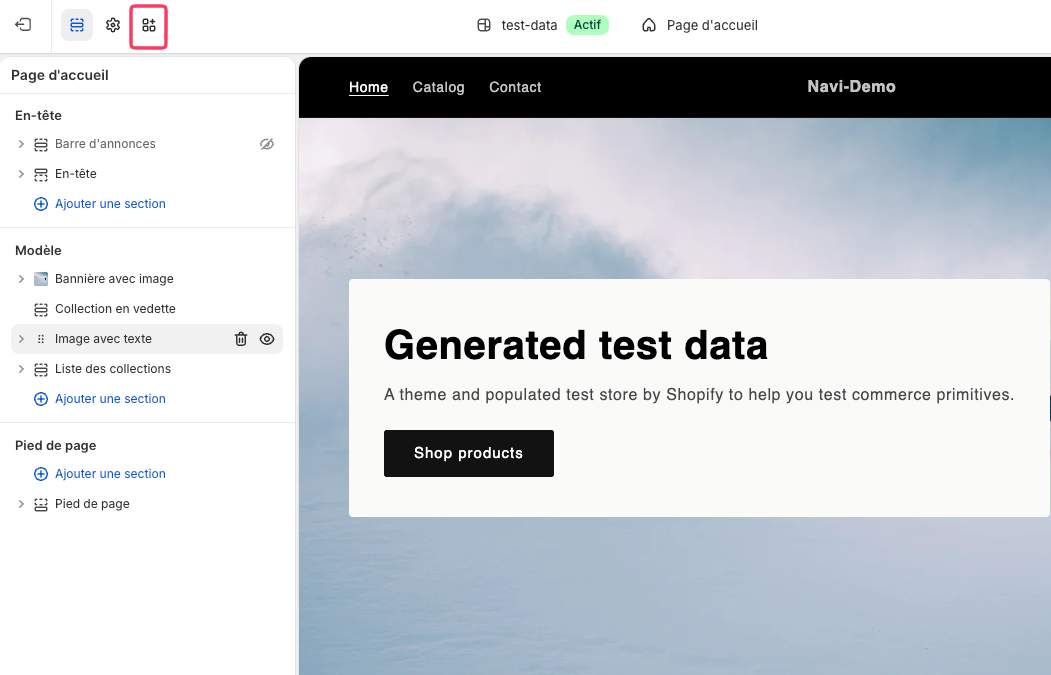Select the En-tête section row
Viewport: 1051px width, 675px height.
(147, 174)
